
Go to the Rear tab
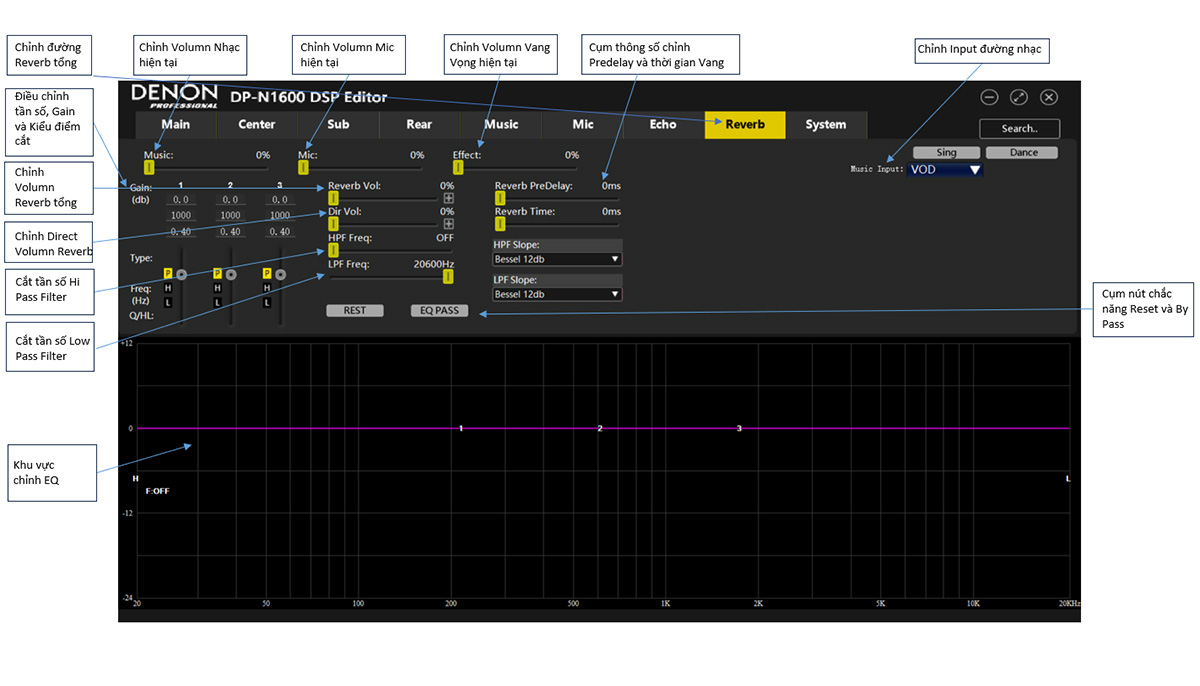(419, 125)
